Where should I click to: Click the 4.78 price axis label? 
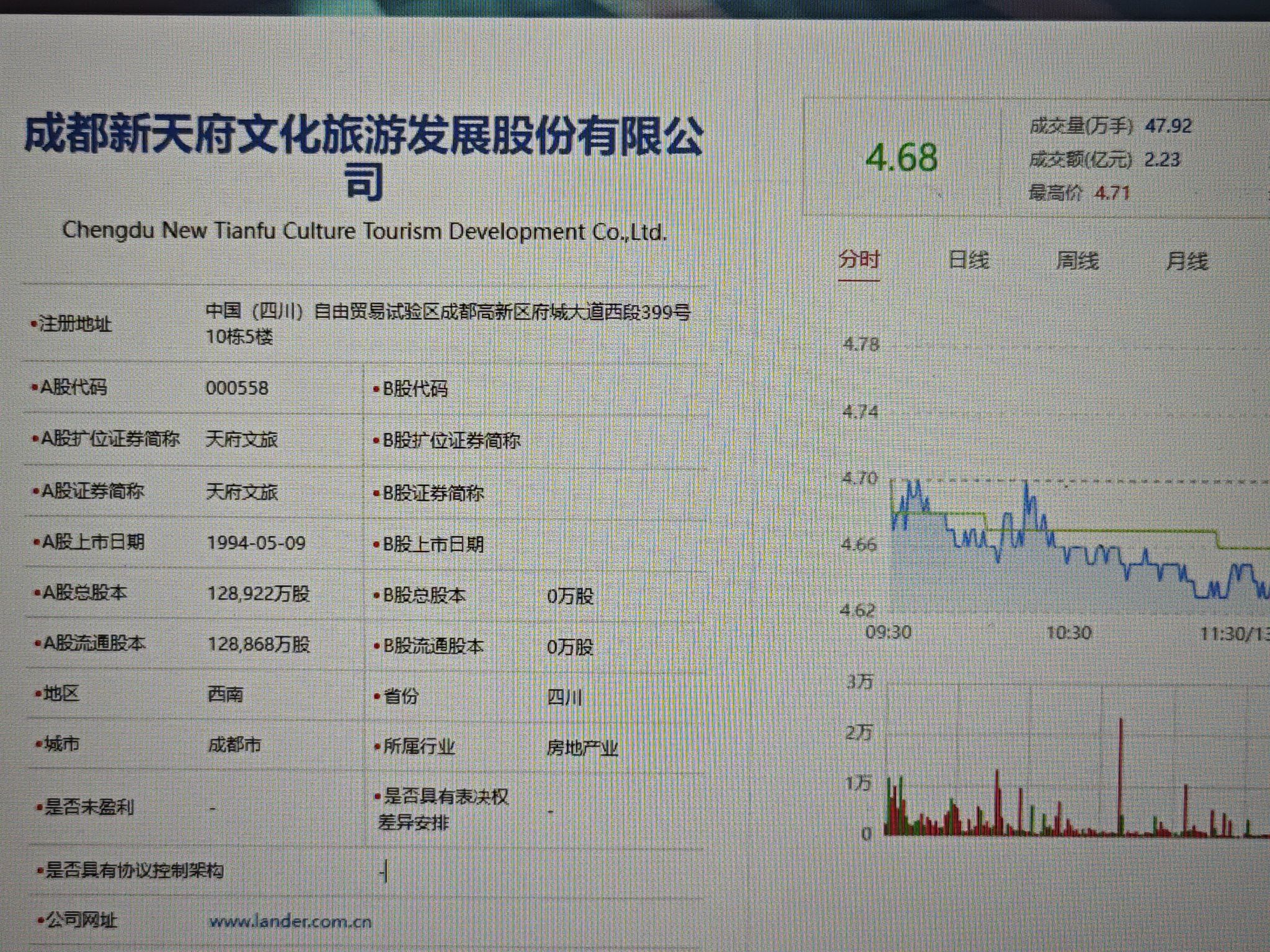pyautogui.click(x=861, y=343)
